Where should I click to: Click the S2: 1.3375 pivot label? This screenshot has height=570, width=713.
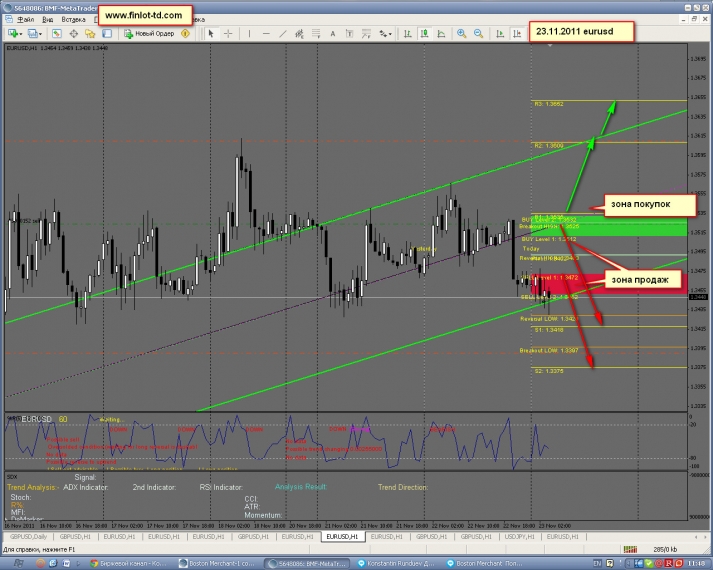point(549,371)
